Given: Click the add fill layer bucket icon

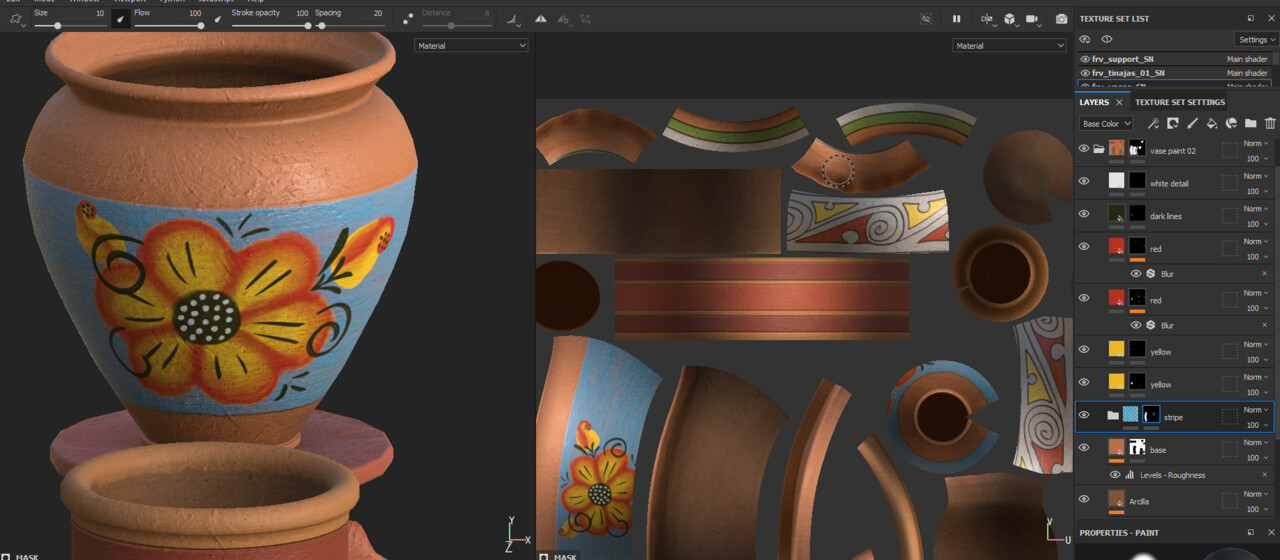Looking at the screenshot, I should (1211, 124).
